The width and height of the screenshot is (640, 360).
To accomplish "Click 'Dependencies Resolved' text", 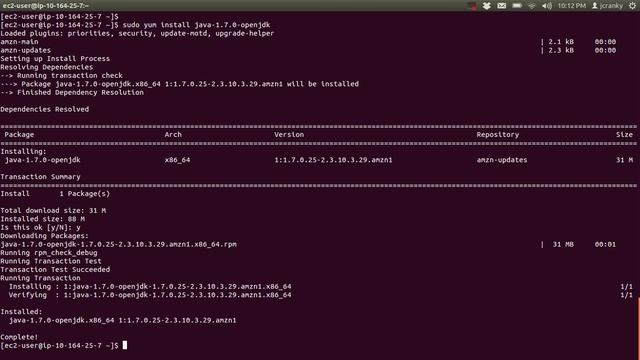I will click(44, 109).
